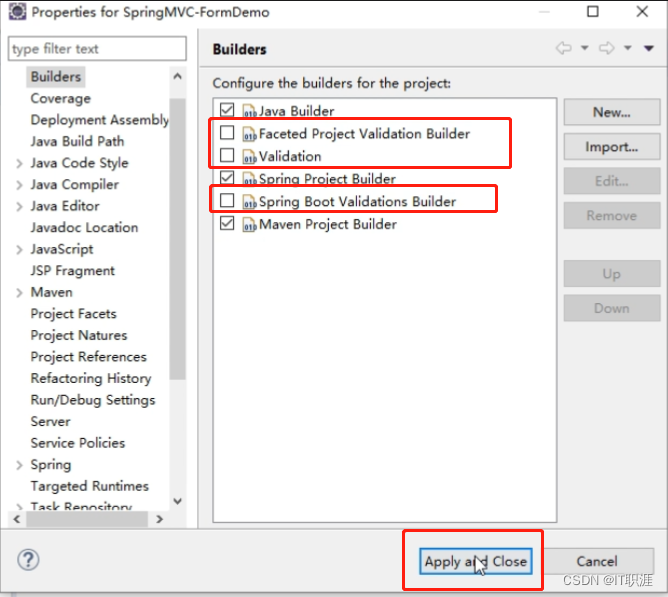This screenshot has height=597, width=668.
Task: Select Maven Project Builder row text
Action: (x=328, y=224)
